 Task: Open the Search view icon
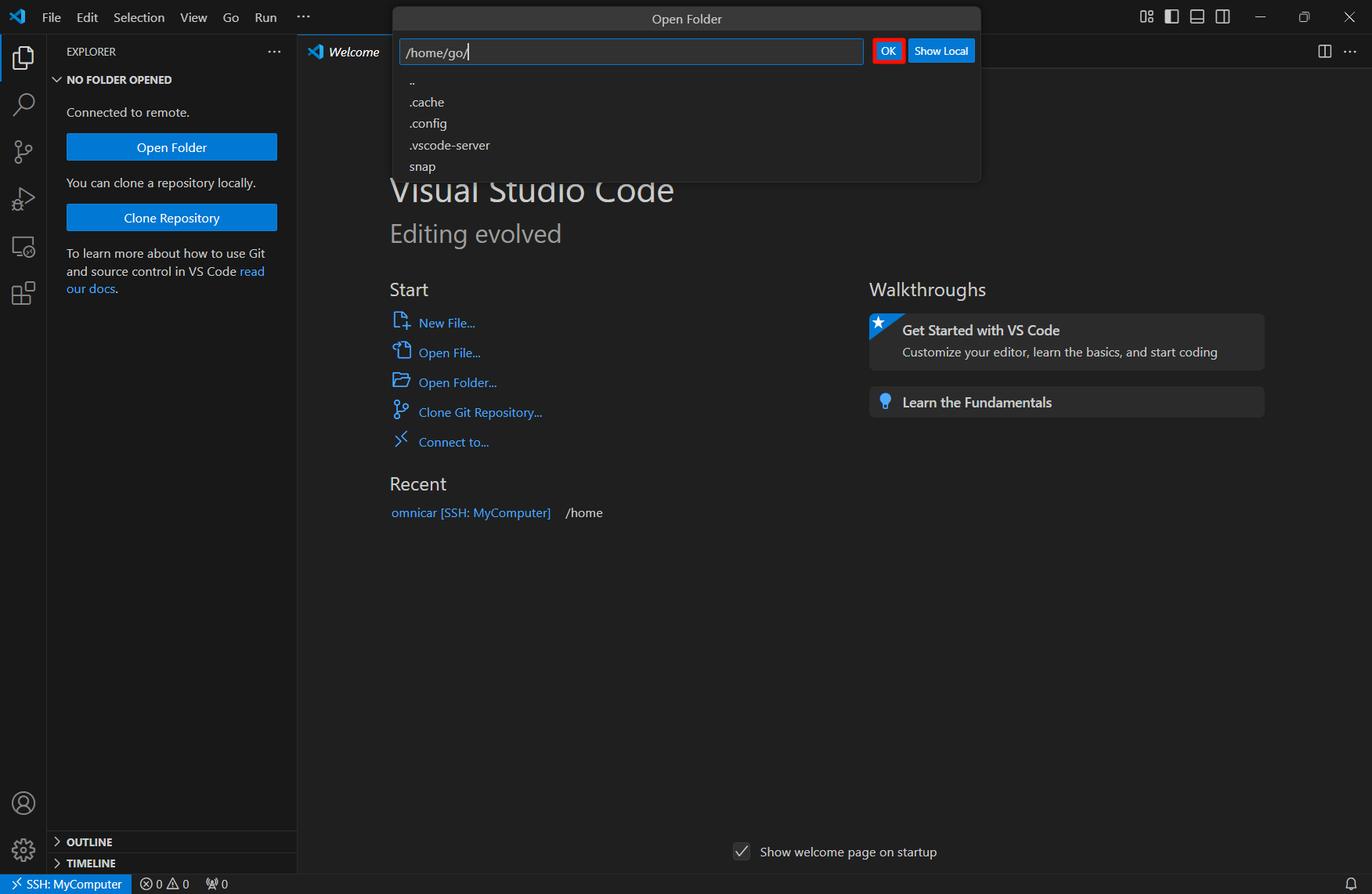tap(23, 104)
